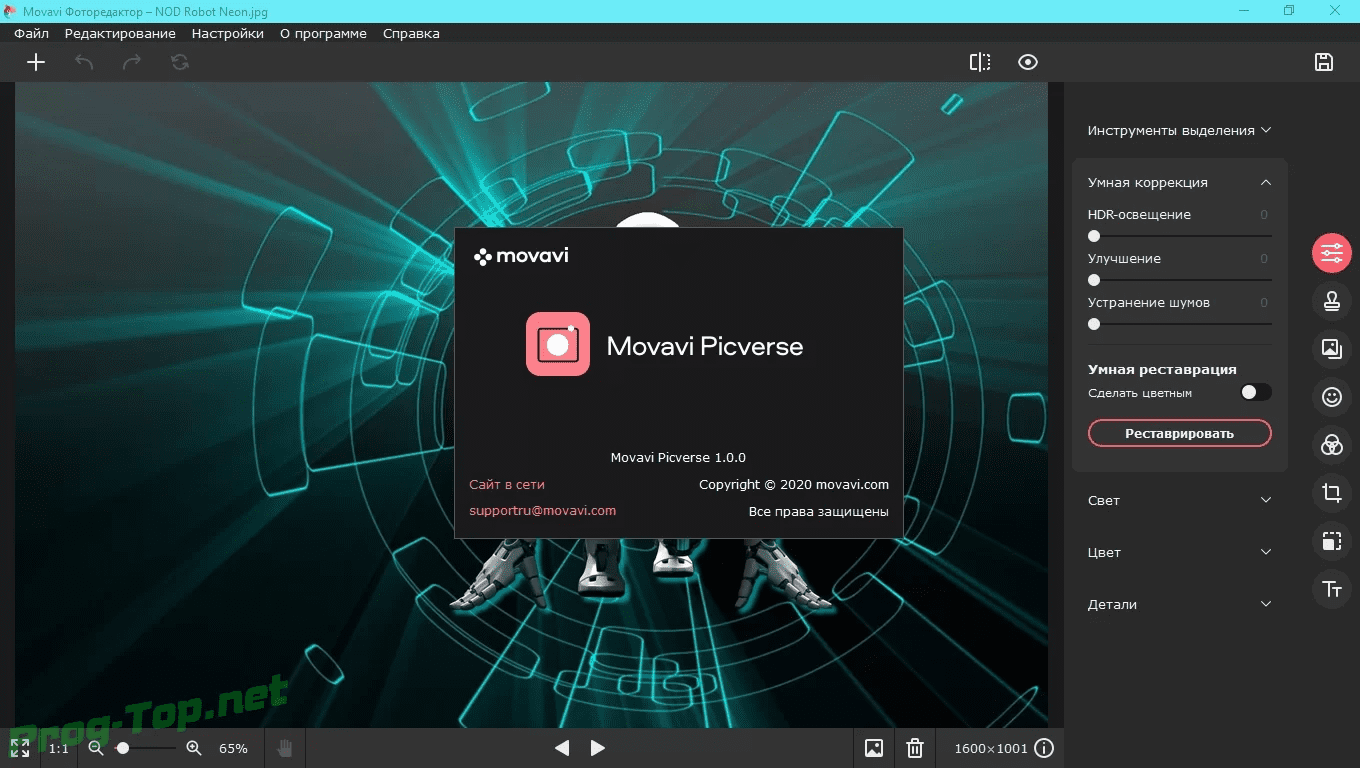Expand the 'Свет' section
Viewport: 1360px width, 768px height.
coord(1266,500)
